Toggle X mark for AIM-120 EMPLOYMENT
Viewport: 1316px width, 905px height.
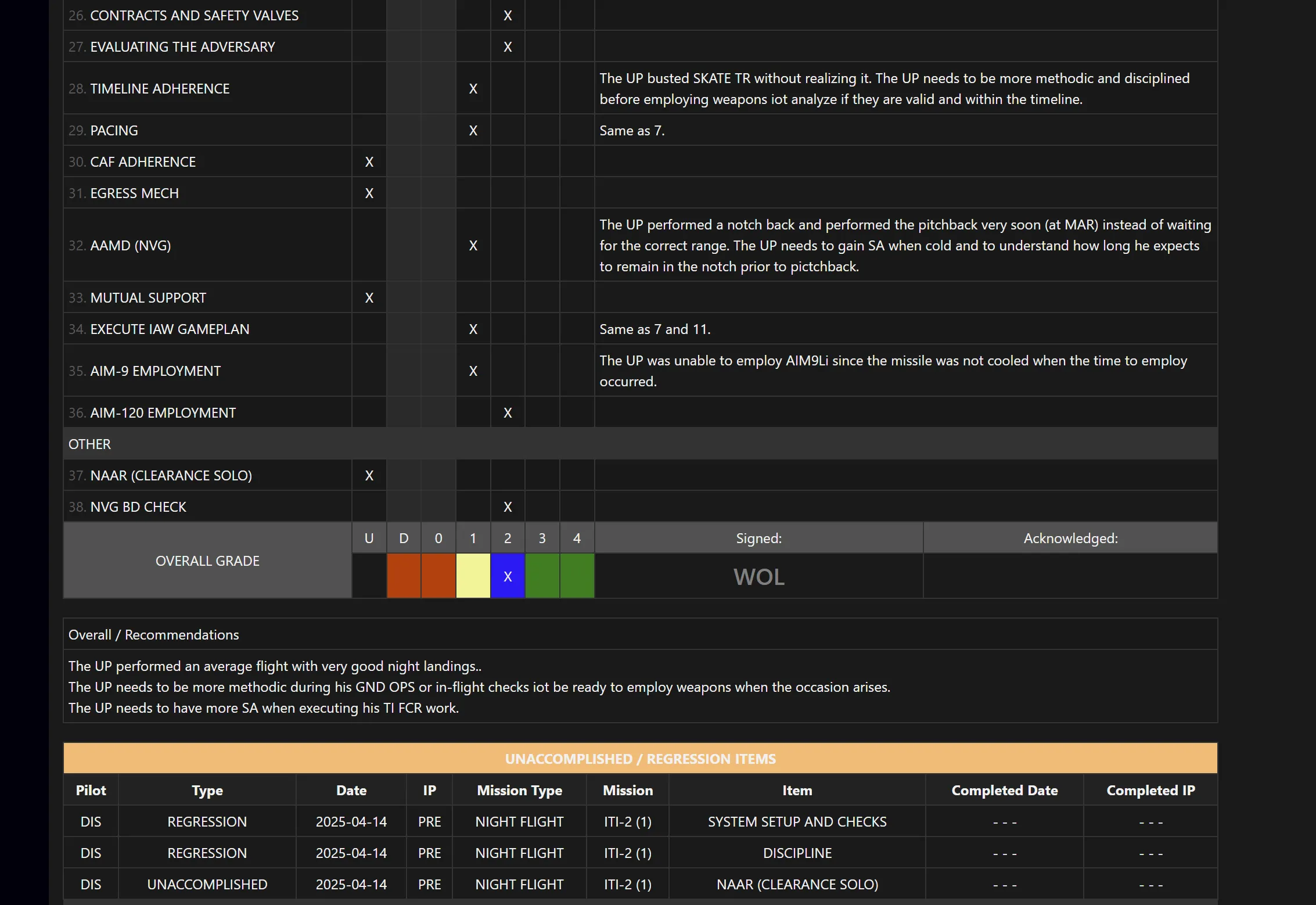[x=508, y=413]
